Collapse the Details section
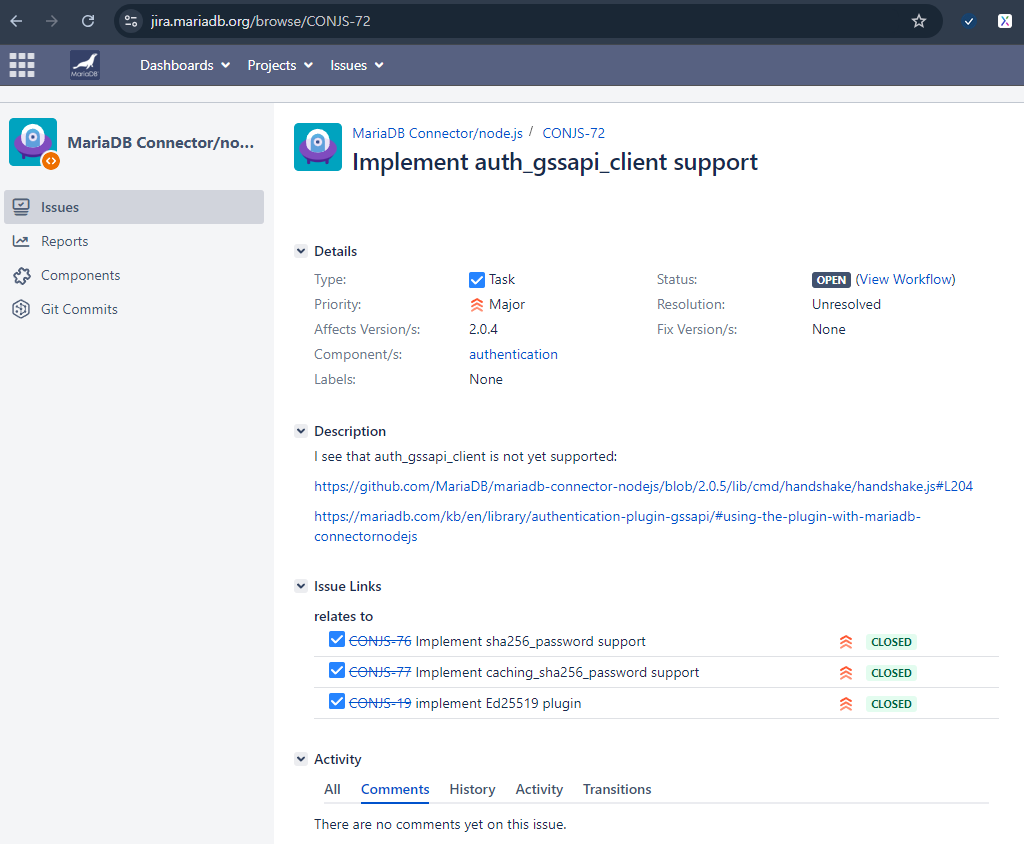Viewport: 1024px width, 844px height. [301, 251]
